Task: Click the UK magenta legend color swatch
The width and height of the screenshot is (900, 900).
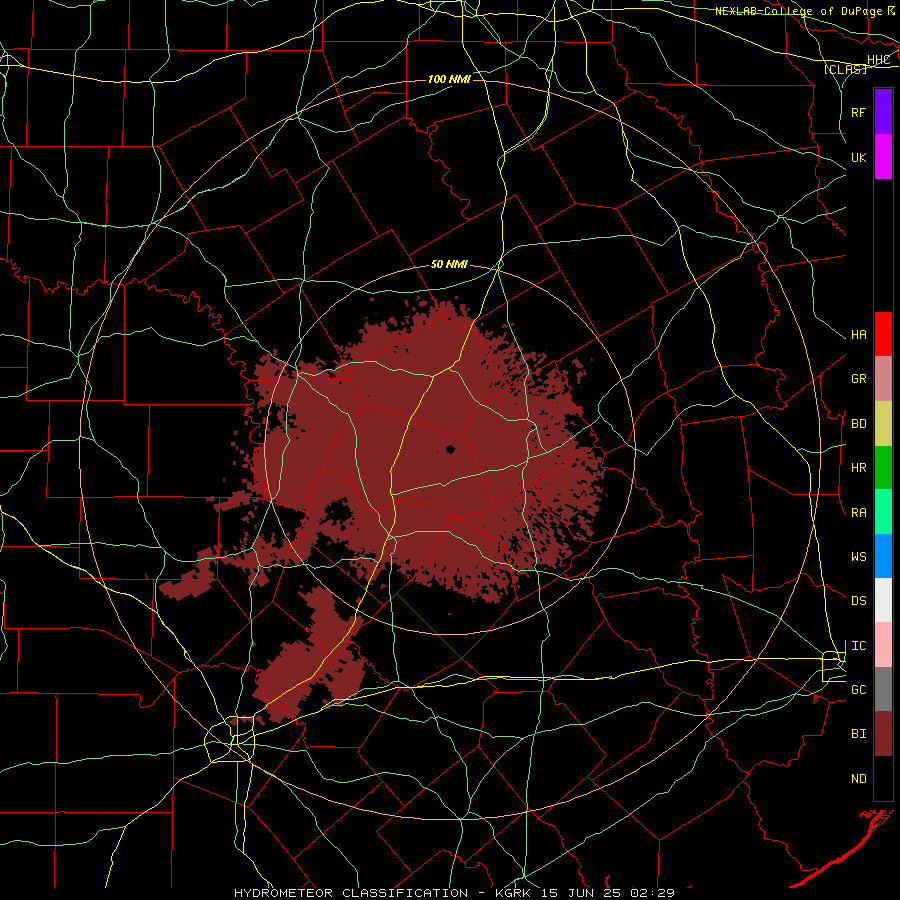Action: click(883, 157)
